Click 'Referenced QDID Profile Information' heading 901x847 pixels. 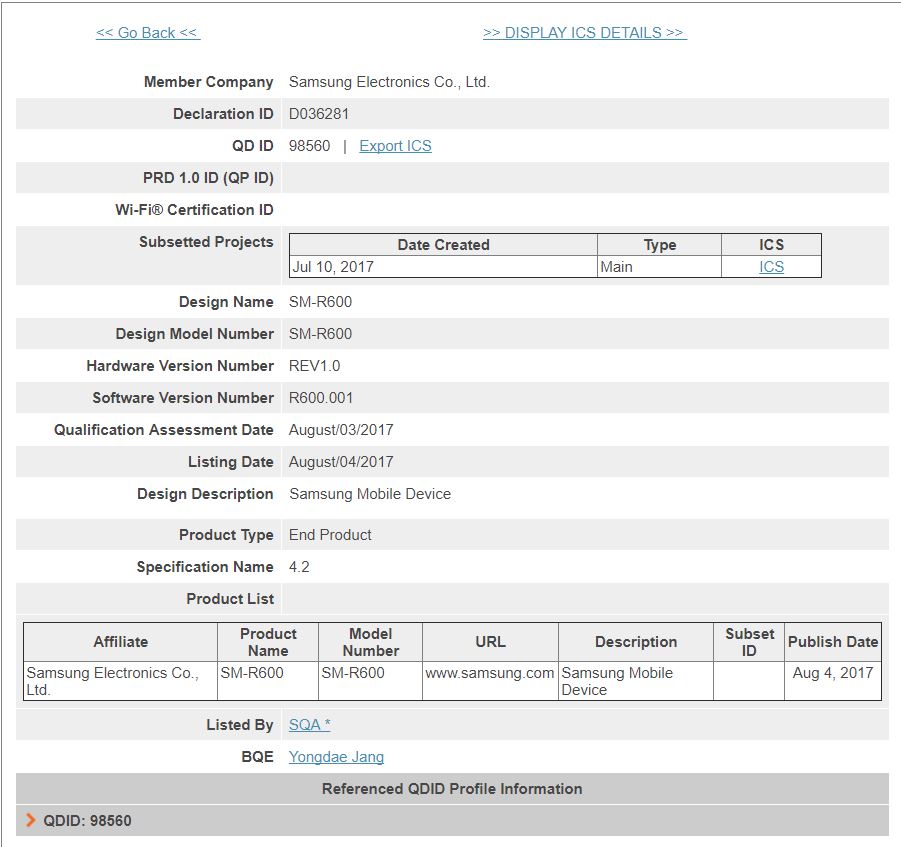click(x=452, y=789)
